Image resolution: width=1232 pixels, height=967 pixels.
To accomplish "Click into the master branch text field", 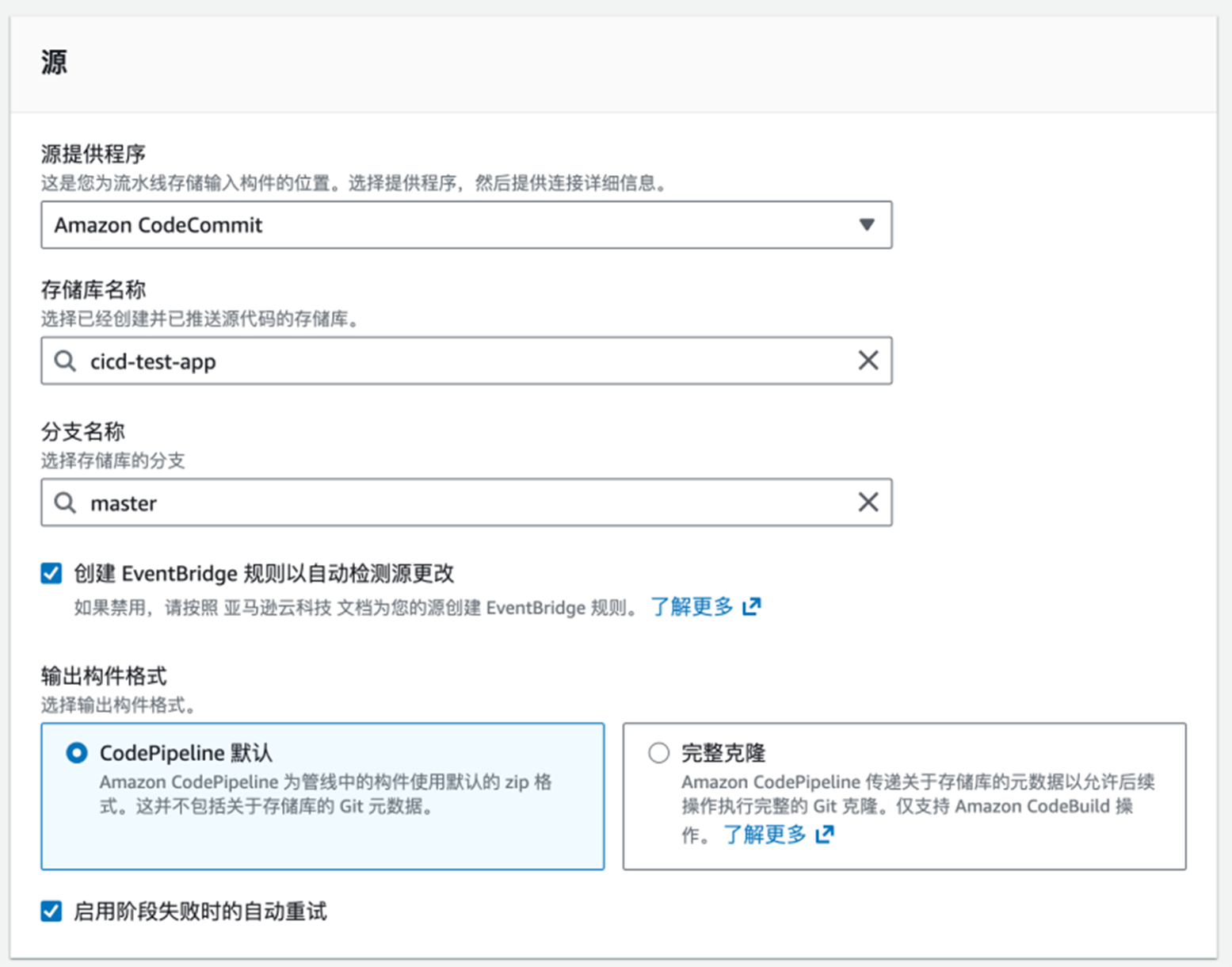I will coord(460,503).
